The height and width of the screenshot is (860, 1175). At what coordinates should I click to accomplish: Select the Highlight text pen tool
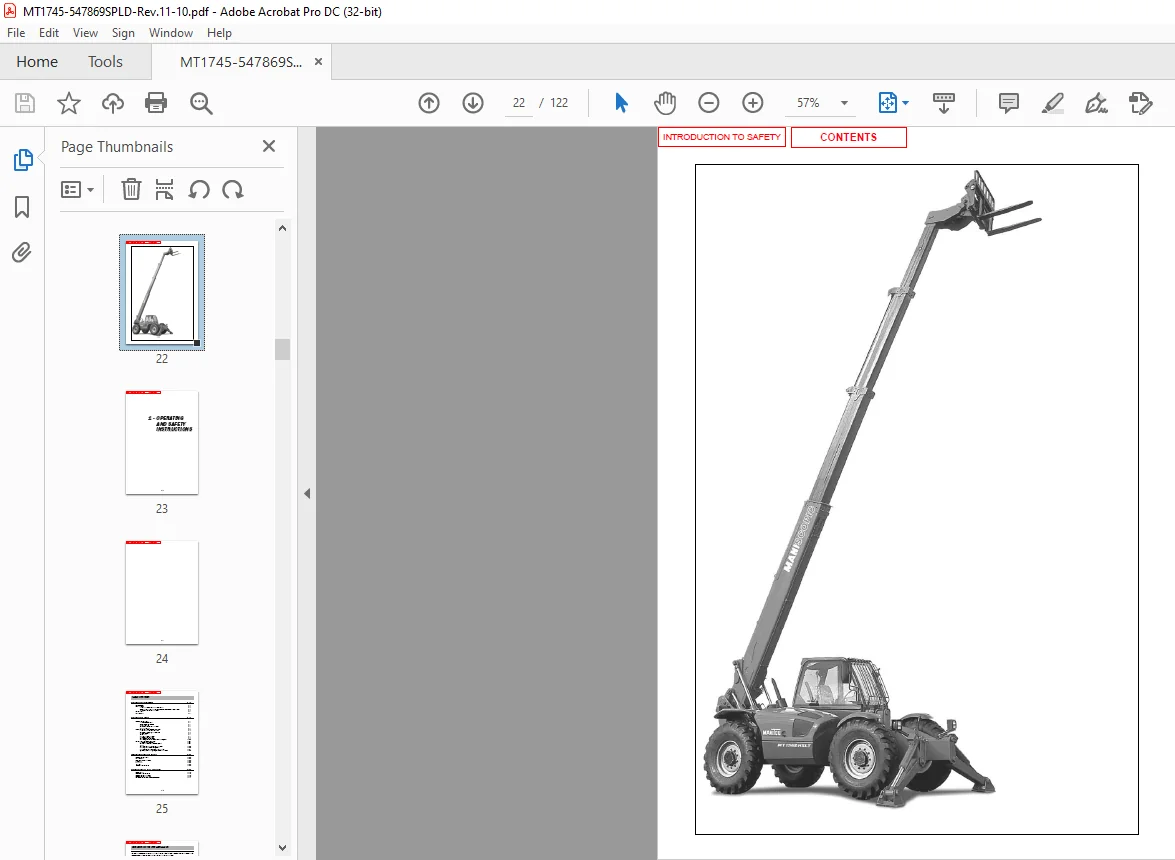(x=1053, y=103)
